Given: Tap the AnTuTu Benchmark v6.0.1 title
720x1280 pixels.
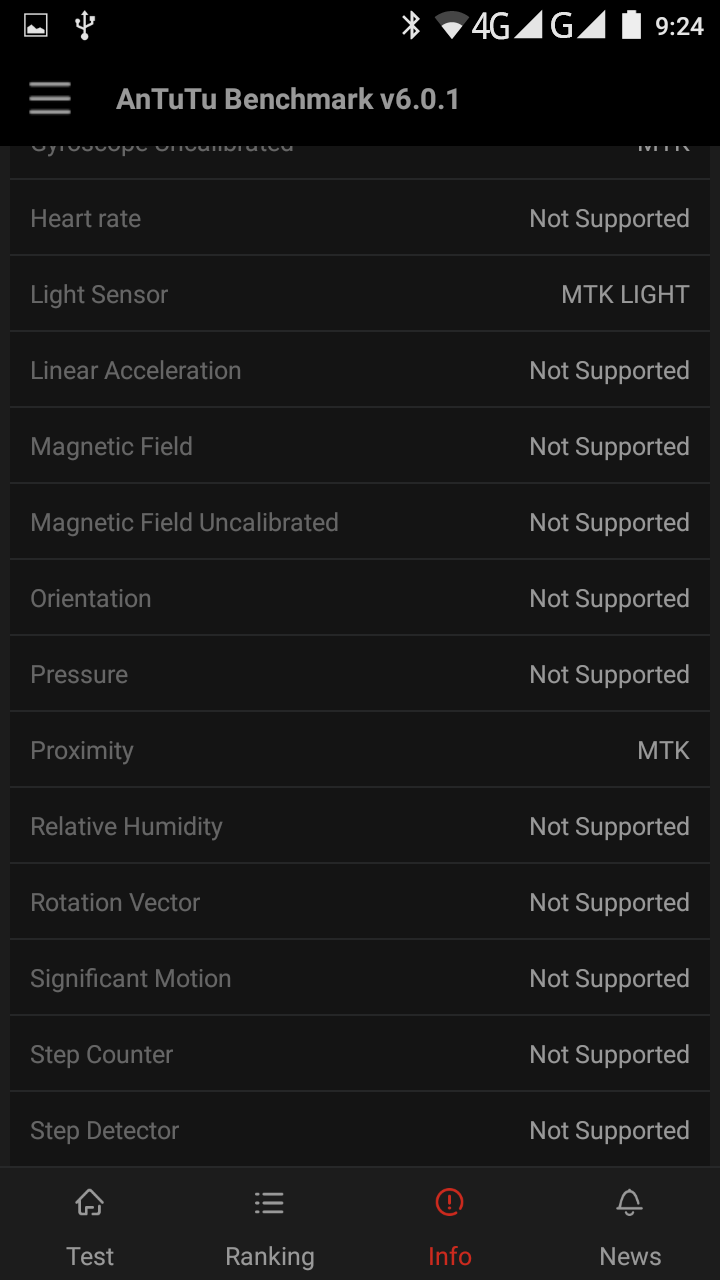Looking at the screenshot, I should pos(288,100).
